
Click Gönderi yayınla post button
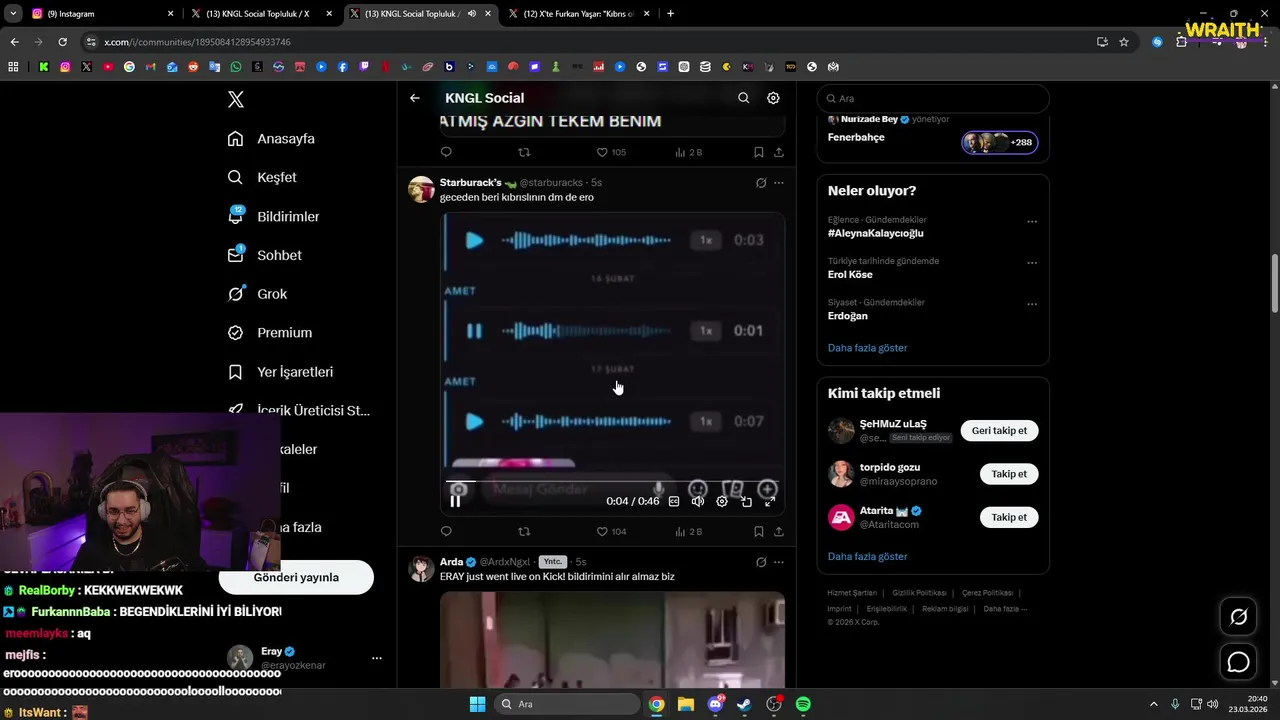coord(296,577)
